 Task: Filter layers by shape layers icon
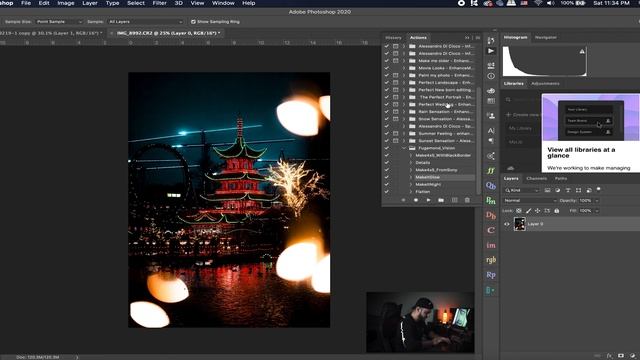(x=578, y=190)
